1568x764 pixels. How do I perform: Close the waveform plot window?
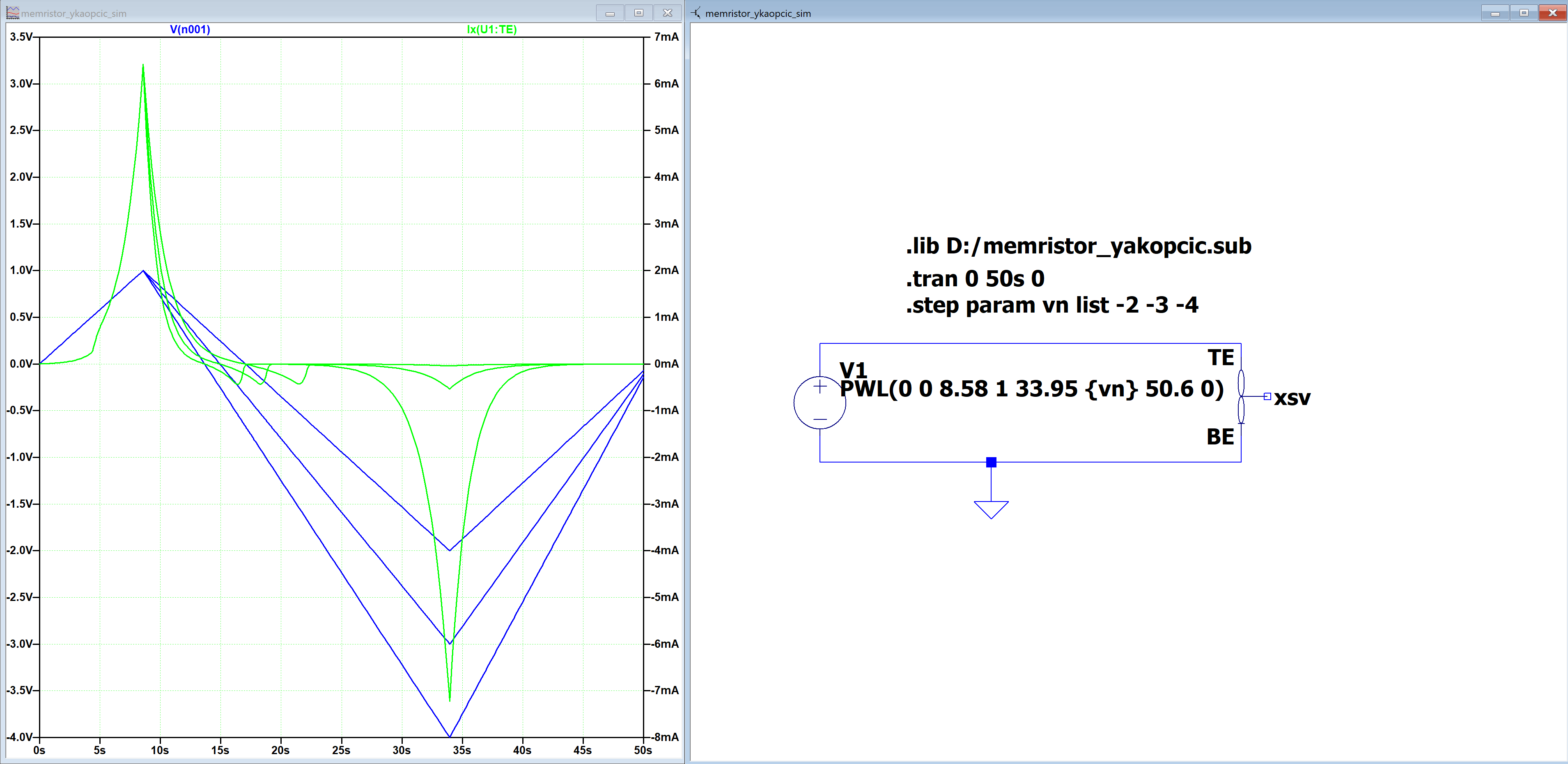pos(667,13)
